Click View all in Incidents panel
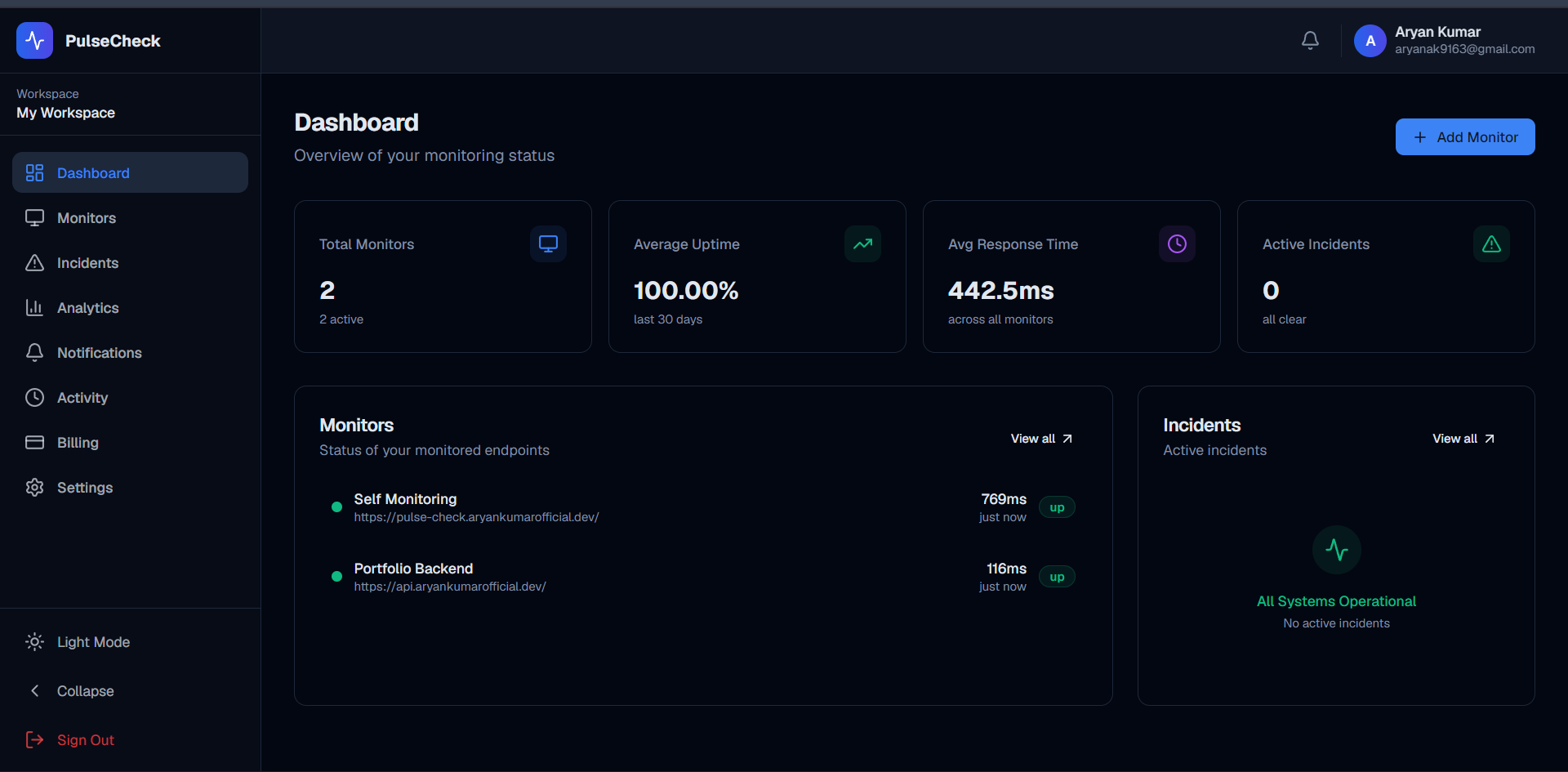This screenshot has width=1568, height=772. pyautogui.click(x=1463, y=439)
